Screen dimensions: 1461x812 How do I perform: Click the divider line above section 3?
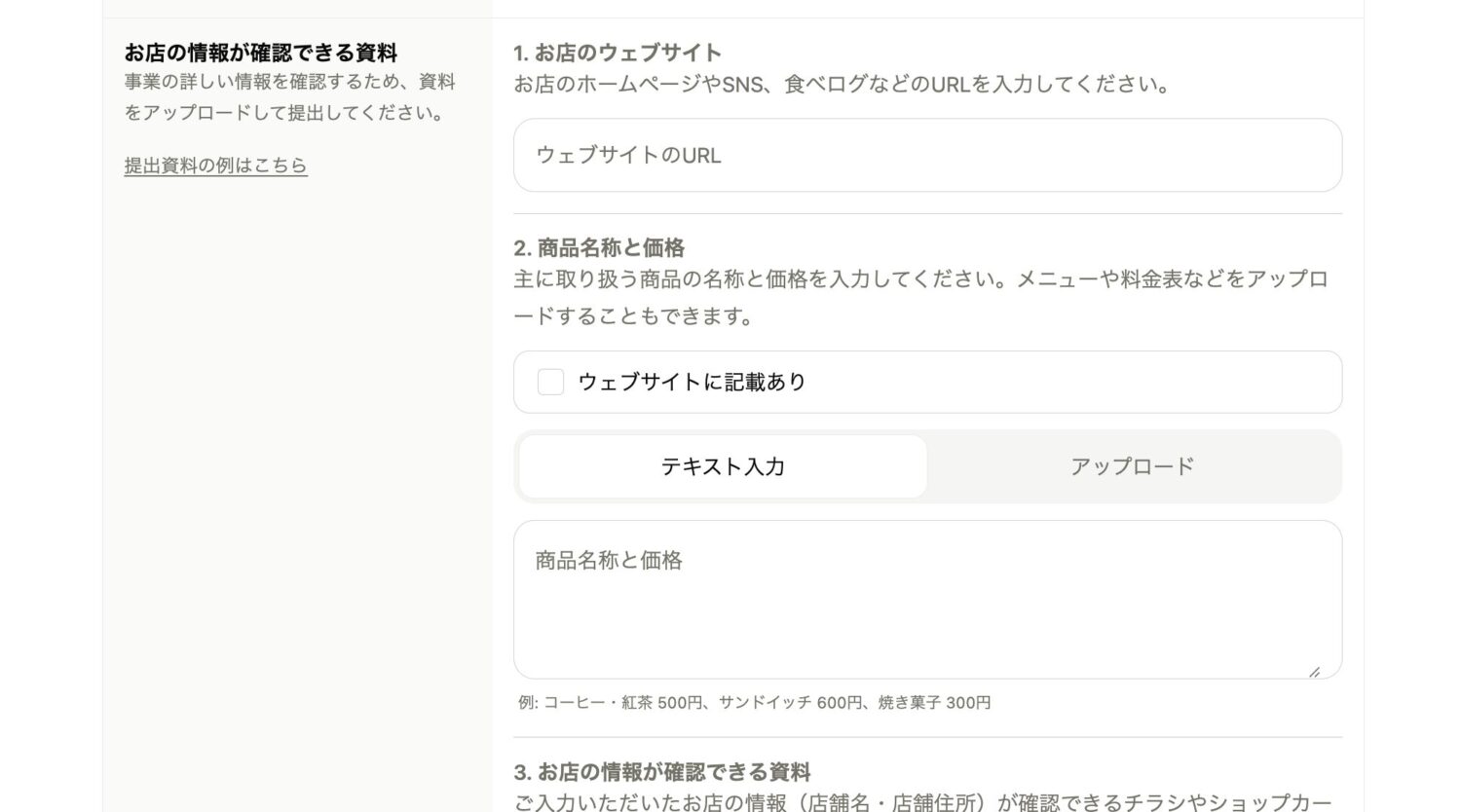point(926,737)
